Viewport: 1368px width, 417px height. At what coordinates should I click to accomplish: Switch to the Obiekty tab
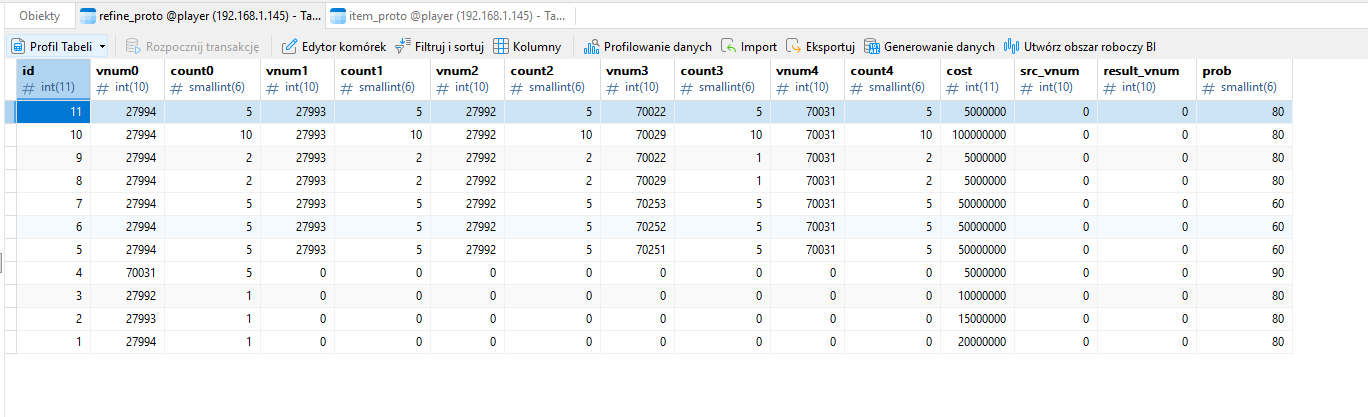(x=40, y=16)
